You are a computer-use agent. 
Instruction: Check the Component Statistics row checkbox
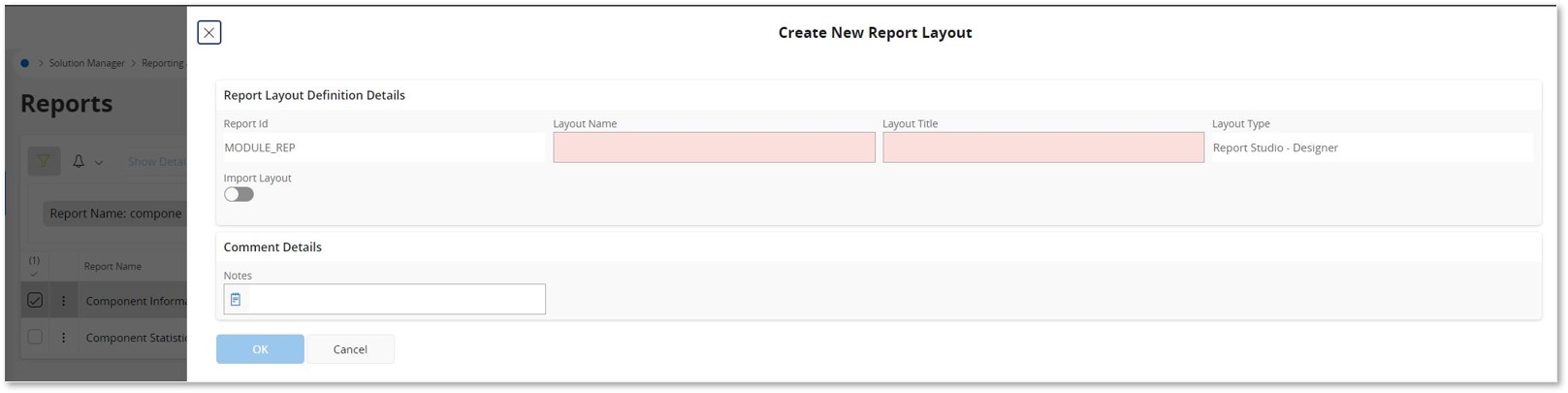click(35, 338)
